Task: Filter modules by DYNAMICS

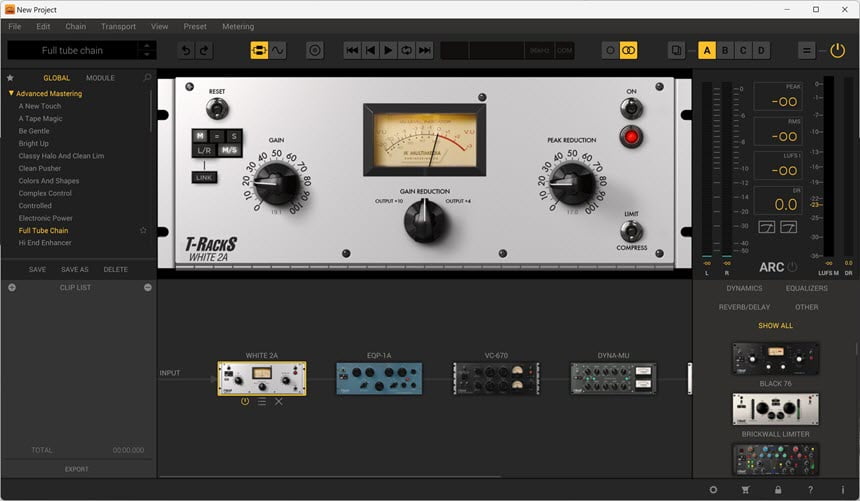Action: tap(744, 288)
